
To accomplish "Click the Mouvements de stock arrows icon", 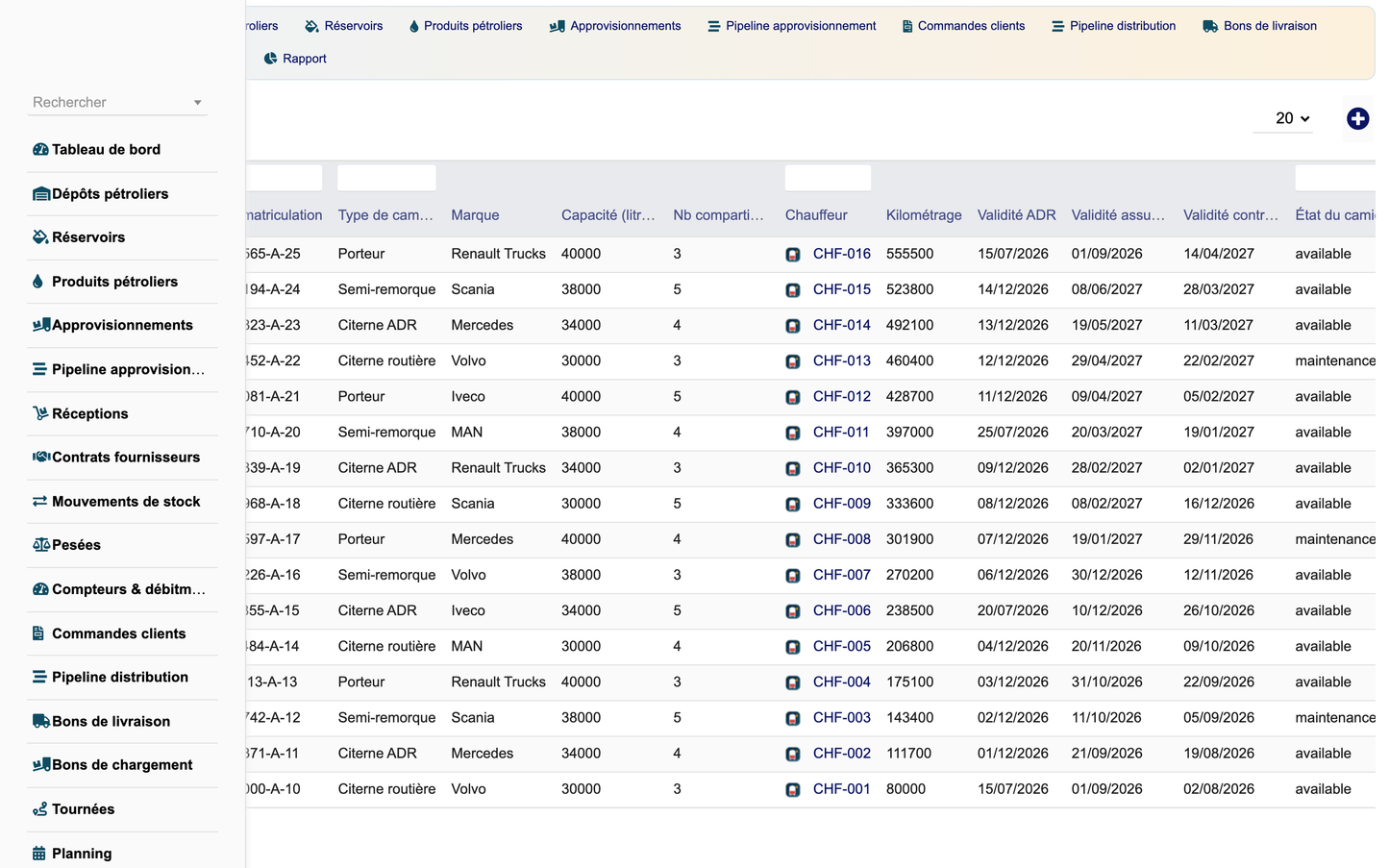I will pyautogui.click(x=39, y=501).
